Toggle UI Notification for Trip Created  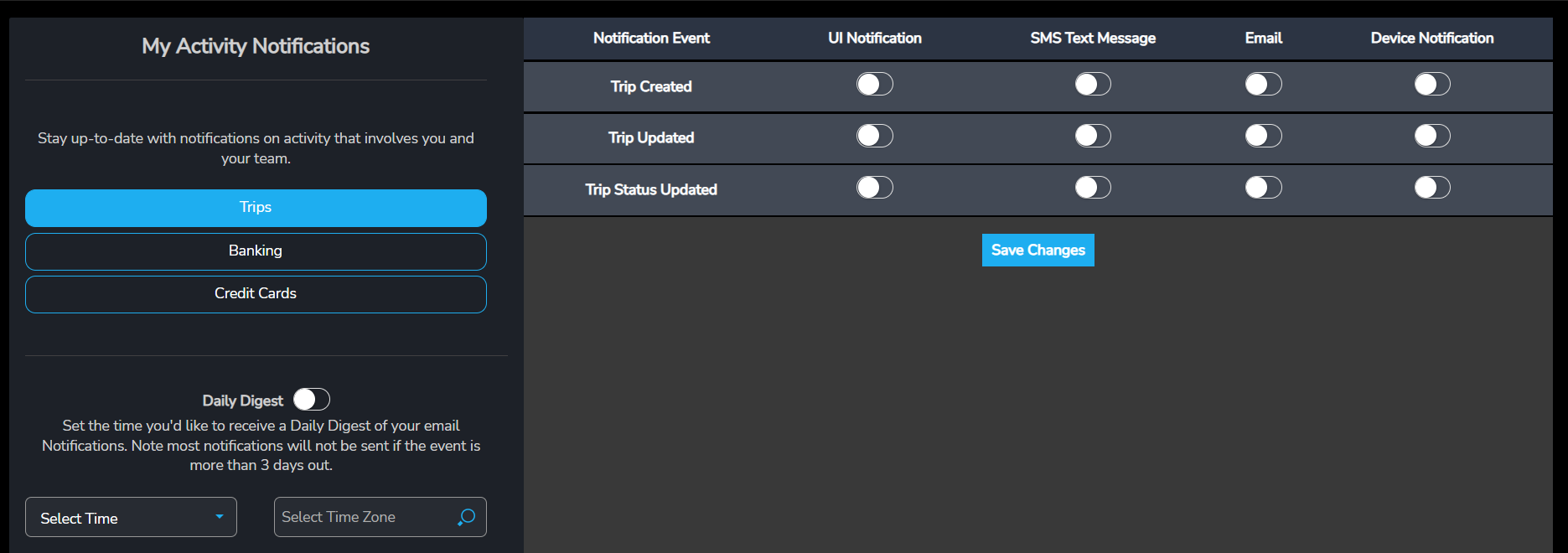[874, 85]
